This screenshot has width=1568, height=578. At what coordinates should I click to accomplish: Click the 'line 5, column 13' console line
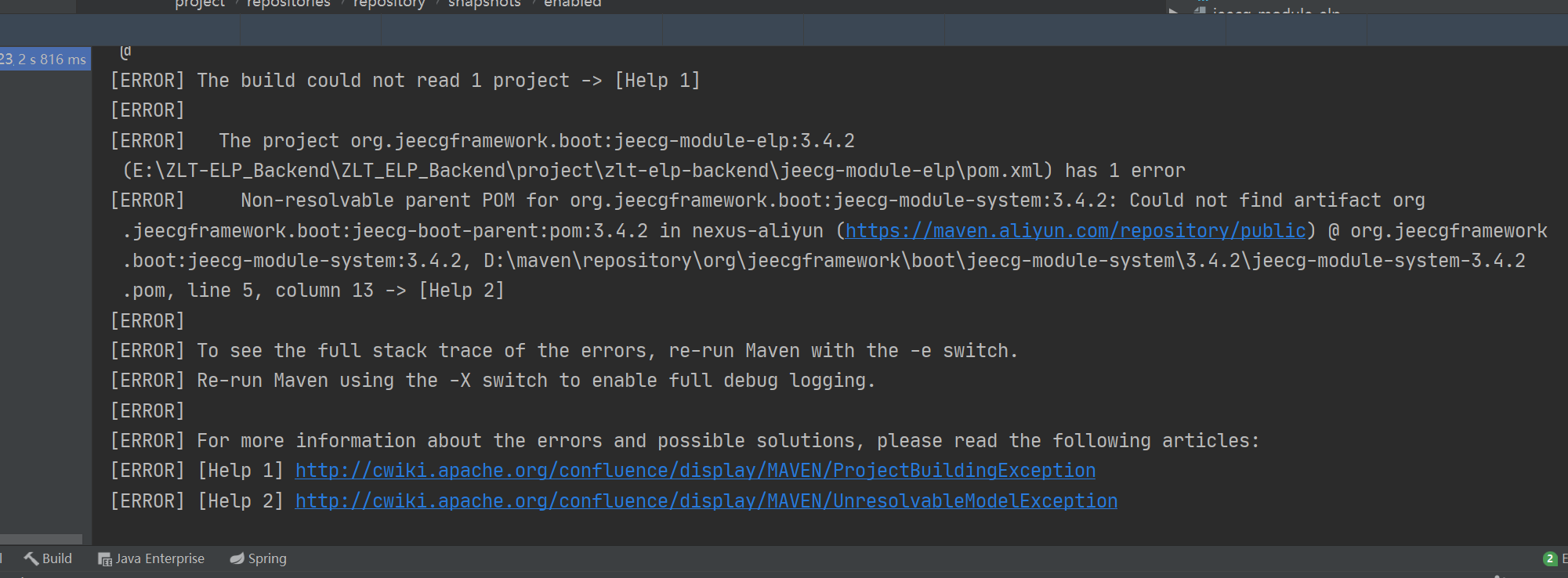(313, 291)
